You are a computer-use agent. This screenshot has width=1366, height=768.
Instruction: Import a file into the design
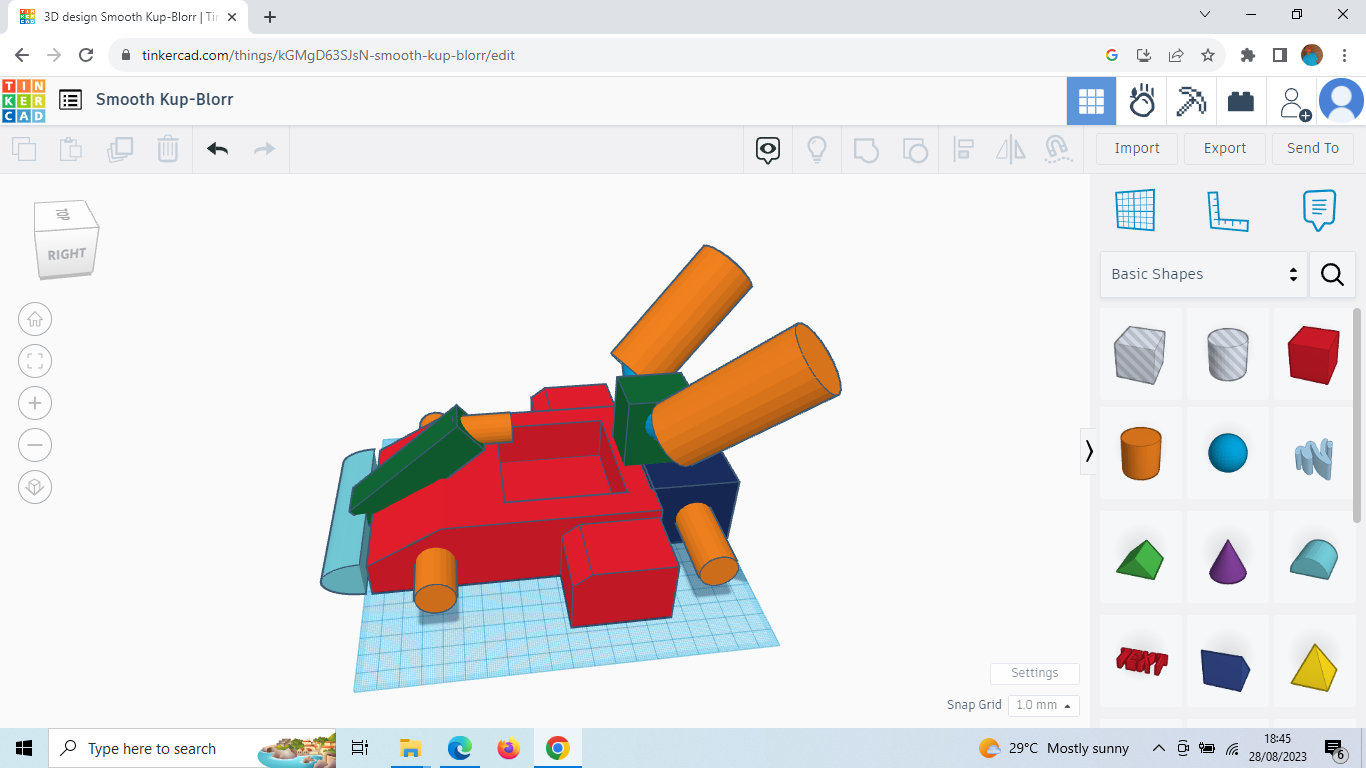[1136, 148]
